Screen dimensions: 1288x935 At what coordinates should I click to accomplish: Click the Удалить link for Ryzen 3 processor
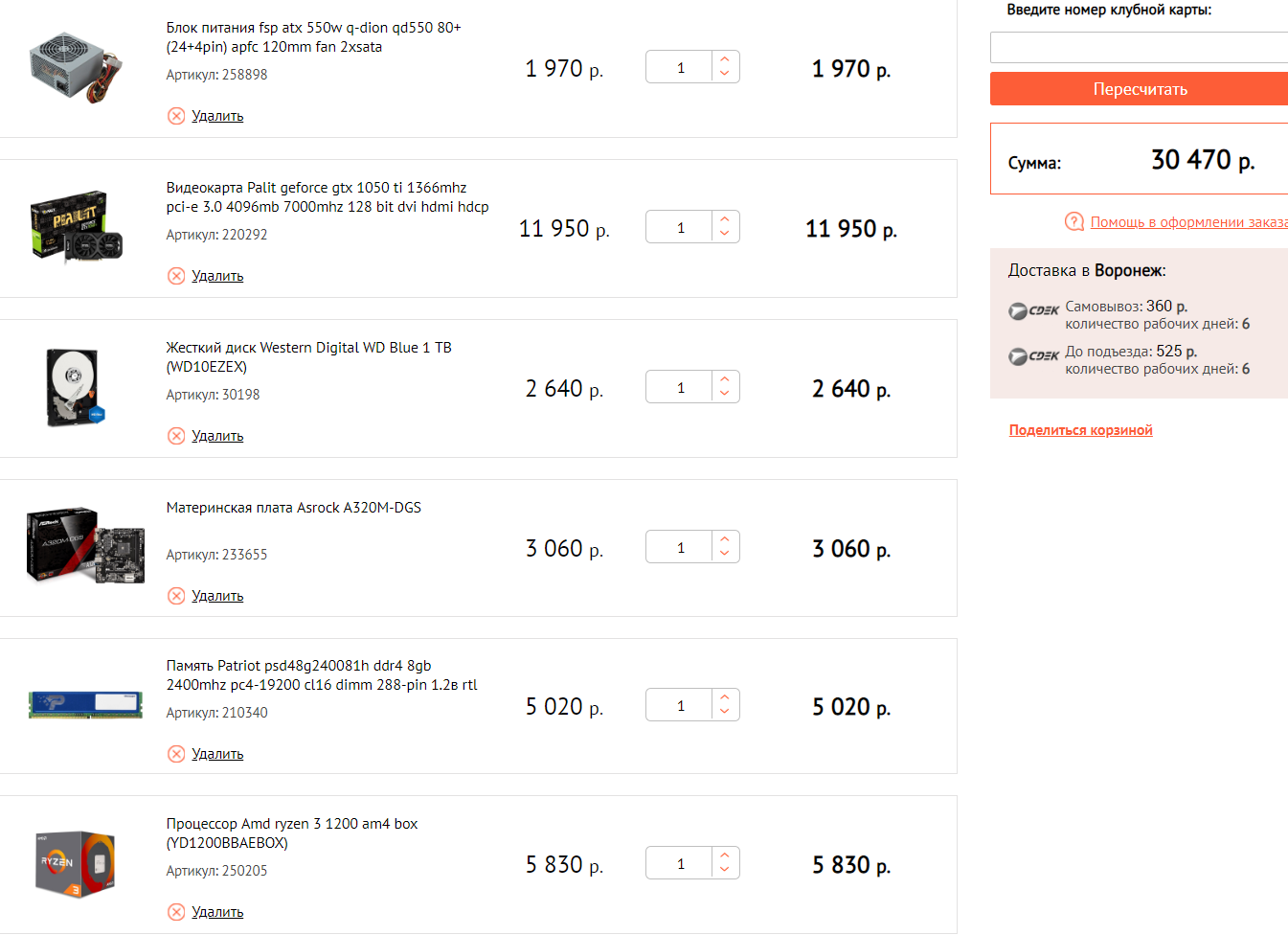pyautogui.click(x=217, y=912)
